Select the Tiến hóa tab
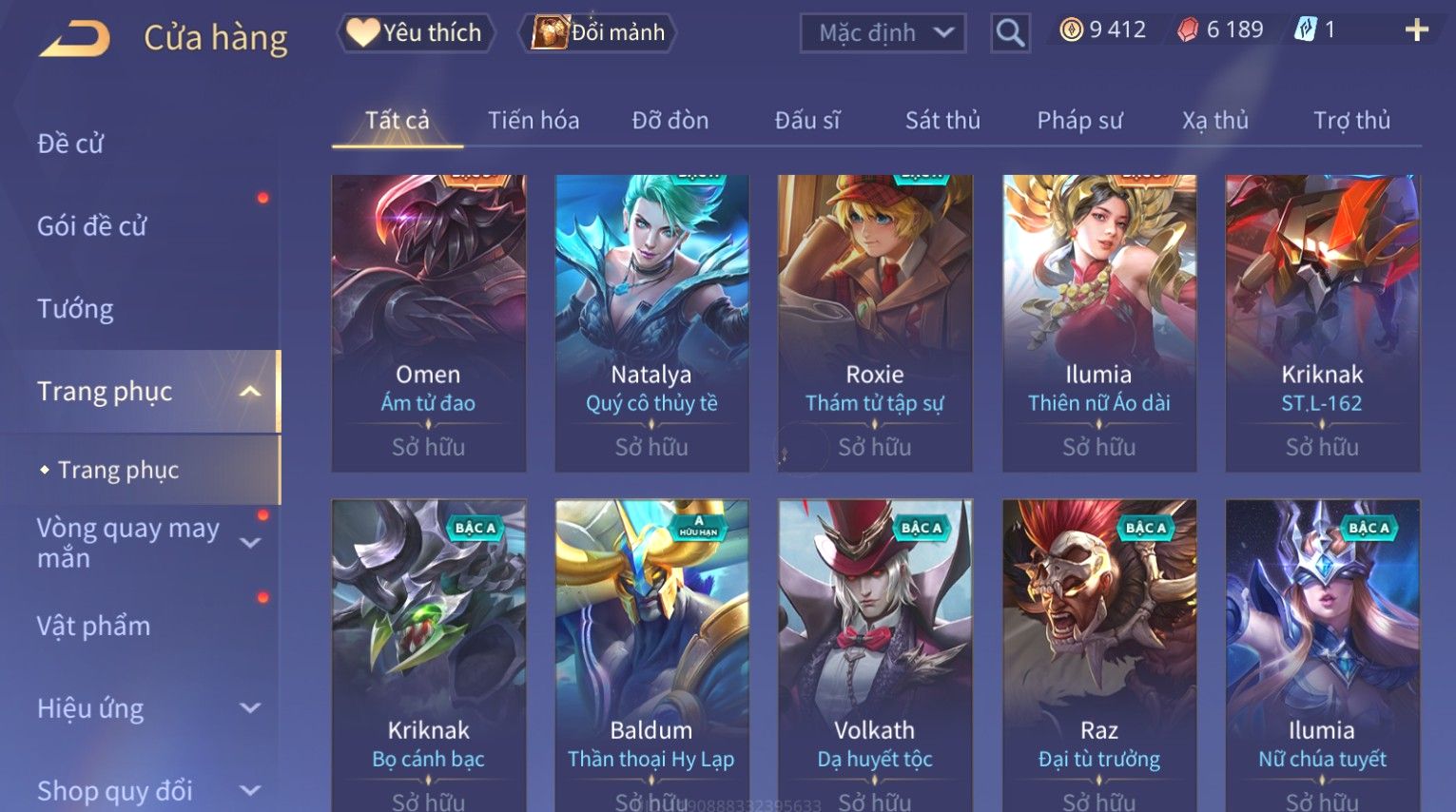1456x812 pixels. (534, 121)
